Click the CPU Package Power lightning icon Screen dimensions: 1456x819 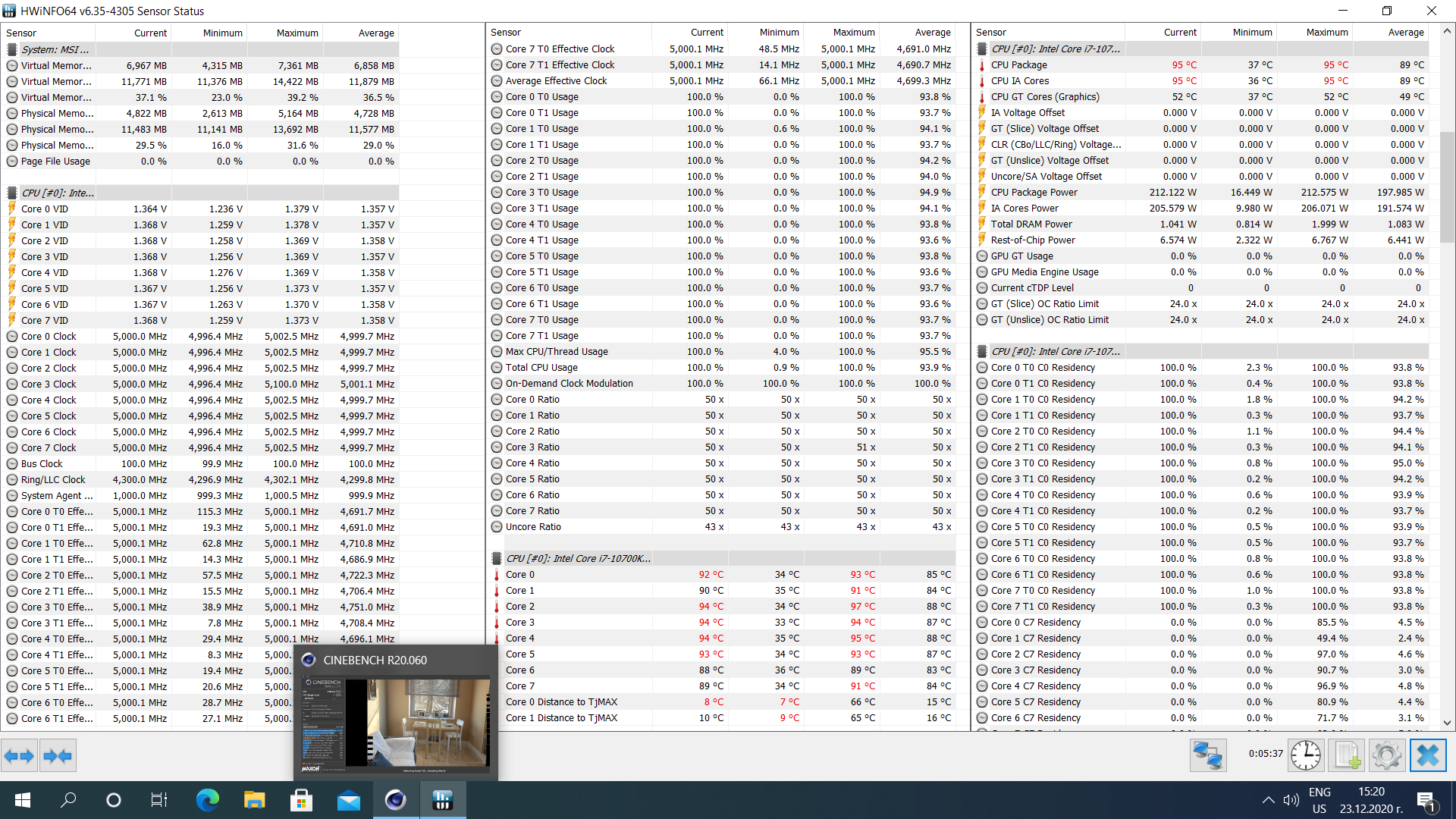(x=982, y=193)
